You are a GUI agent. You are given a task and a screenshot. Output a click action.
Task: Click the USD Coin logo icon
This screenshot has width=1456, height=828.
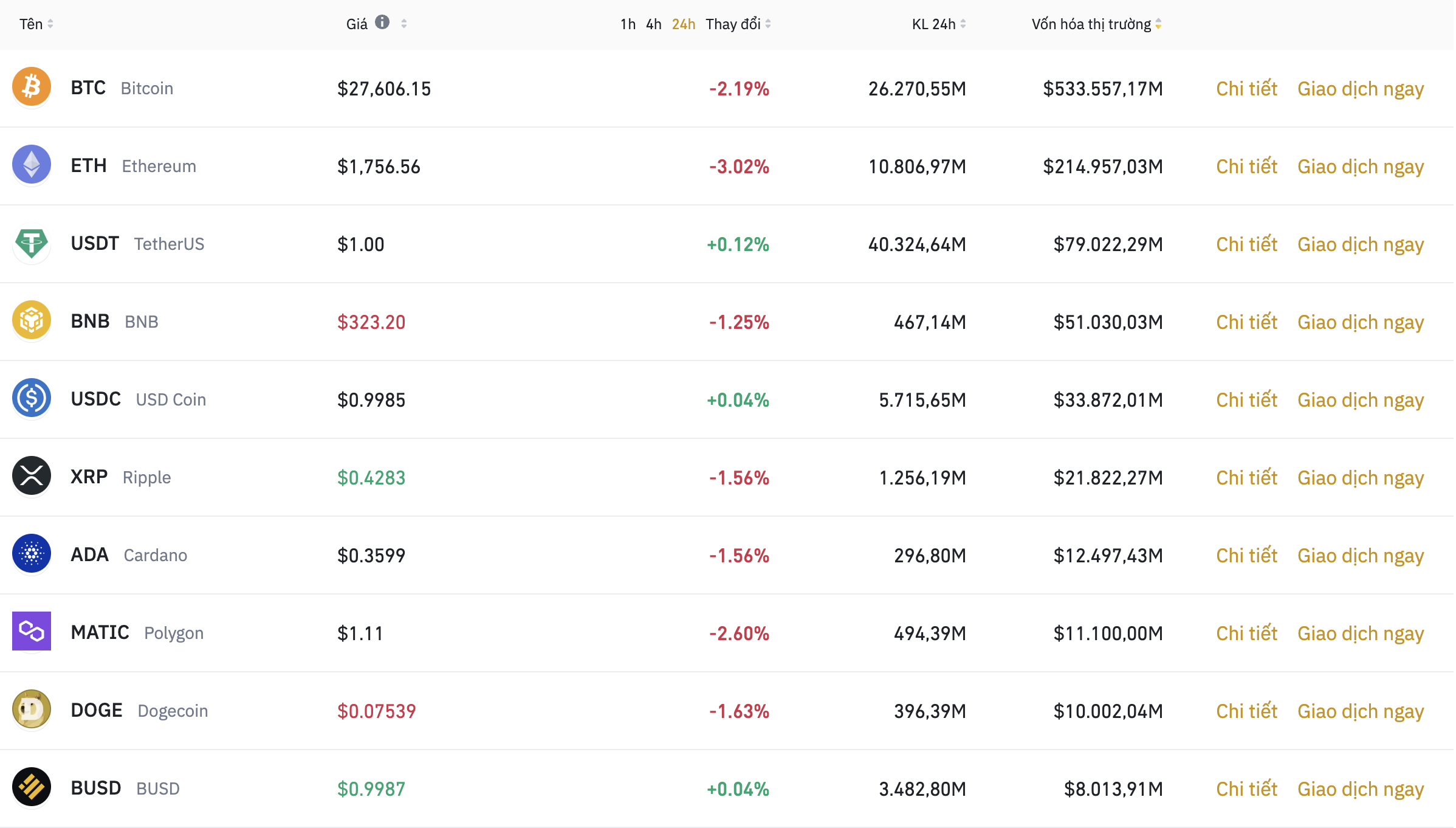pos(32,398)
